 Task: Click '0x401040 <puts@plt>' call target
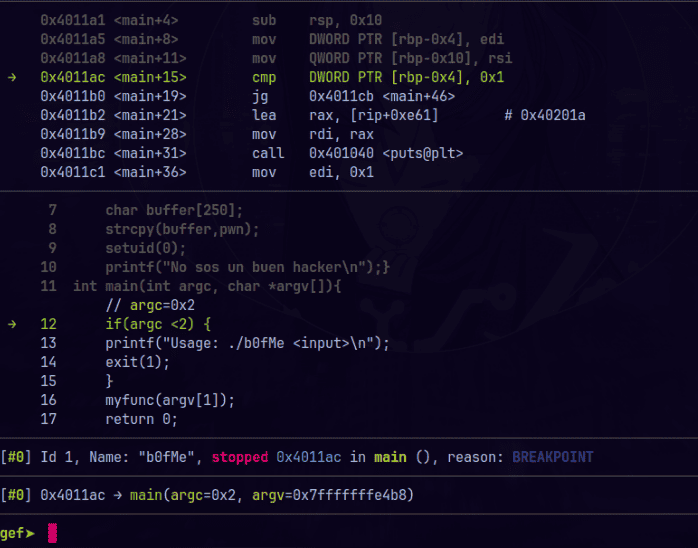click(x=386, y=153)
